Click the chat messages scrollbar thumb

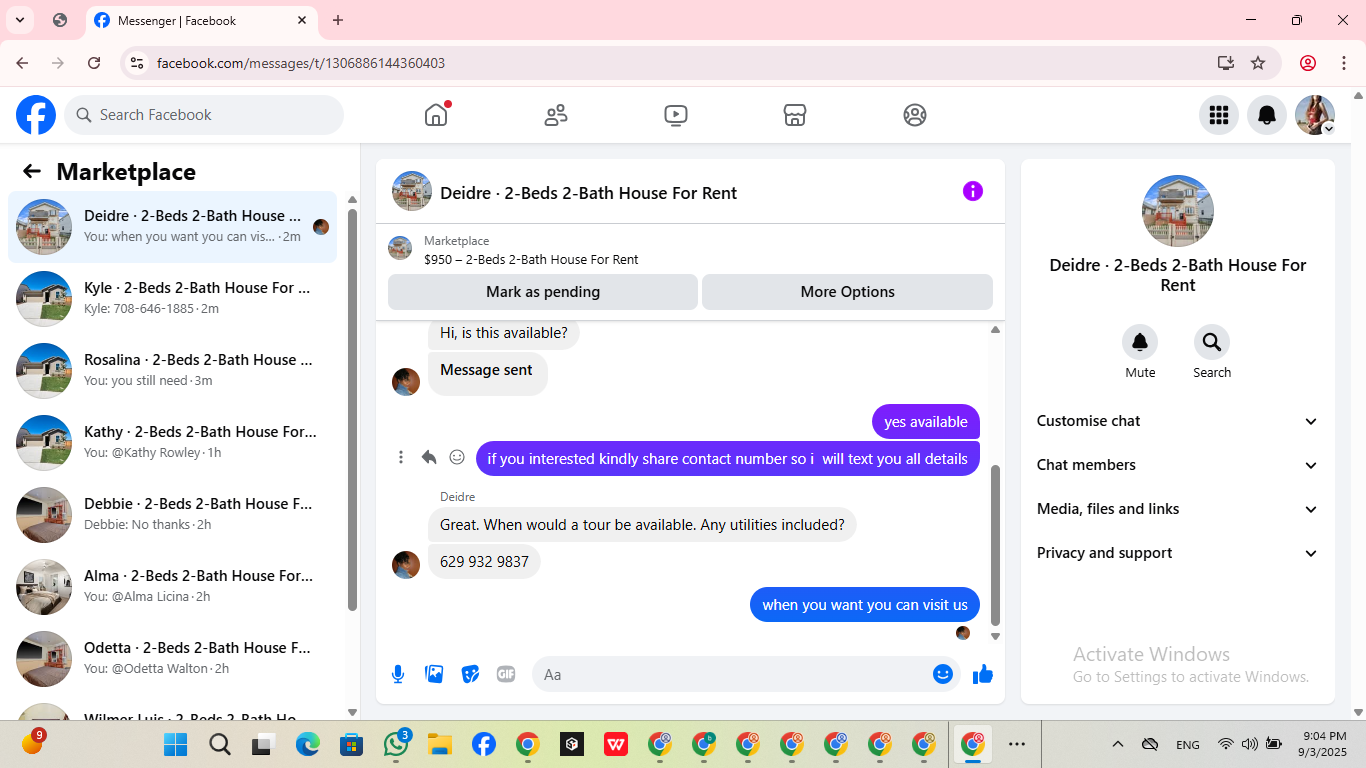995,545
